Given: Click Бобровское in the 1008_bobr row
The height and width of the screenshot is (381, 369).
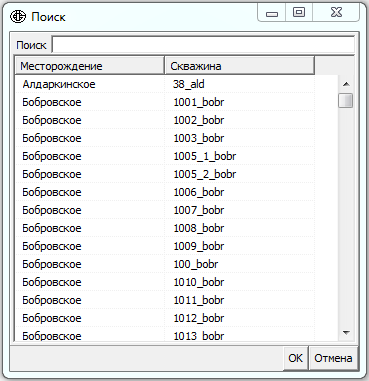Looking at the screenshot, I should coord(52,228).
